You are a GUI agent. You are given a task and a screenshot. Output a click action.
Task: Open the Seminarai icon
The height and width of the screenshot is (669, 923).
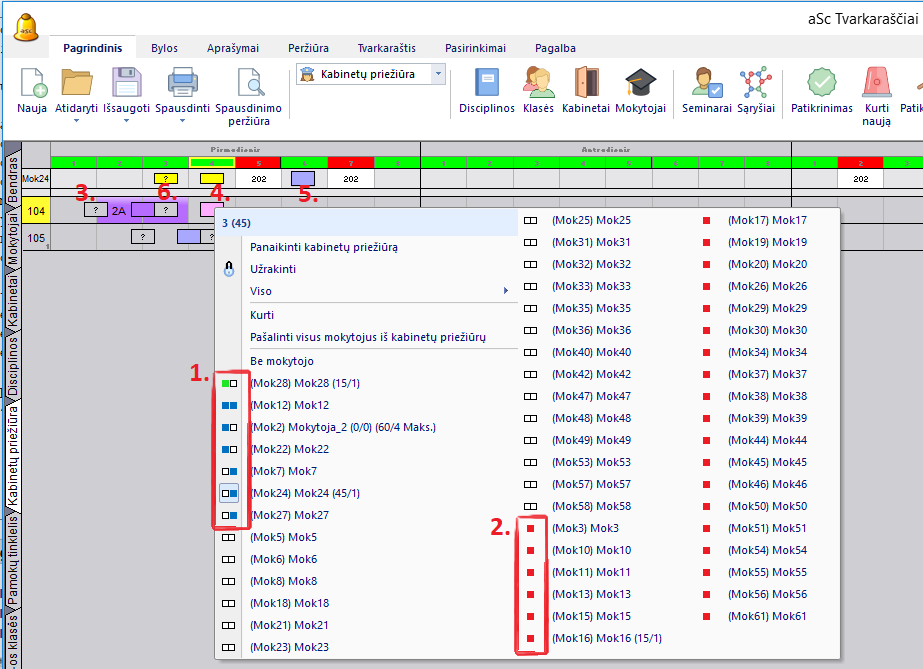707,83
